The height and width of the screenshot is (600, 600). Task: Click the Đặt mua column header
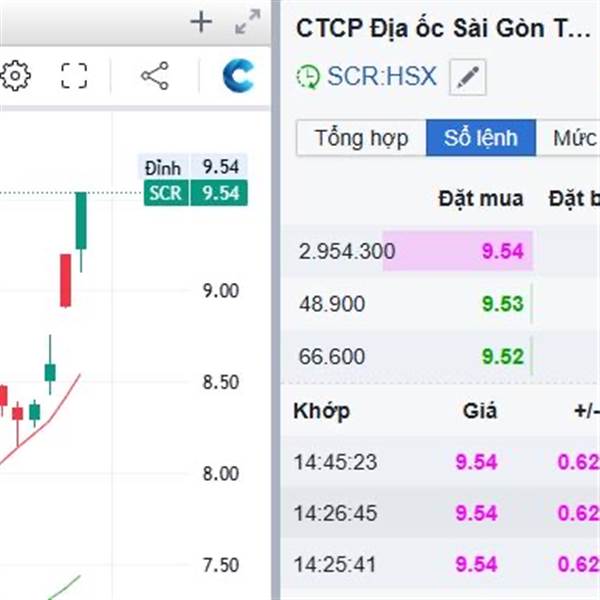click(x=481, y=199)
